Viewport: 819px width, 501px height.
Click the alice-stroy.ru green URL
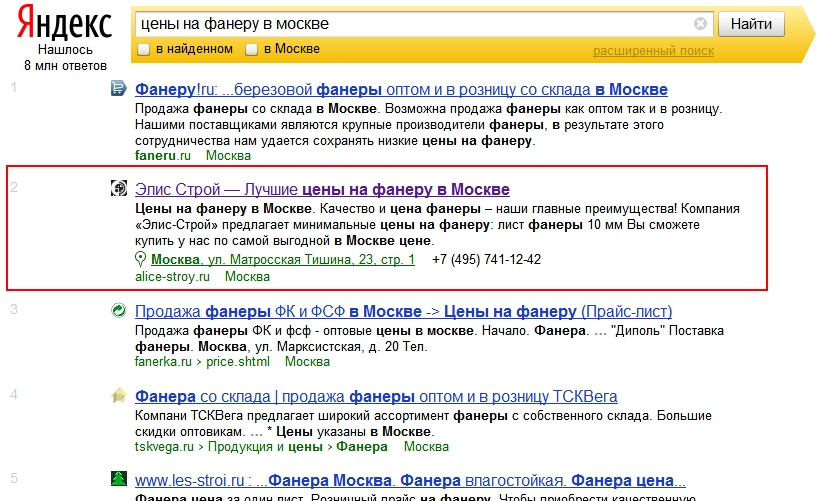point(172,277)
